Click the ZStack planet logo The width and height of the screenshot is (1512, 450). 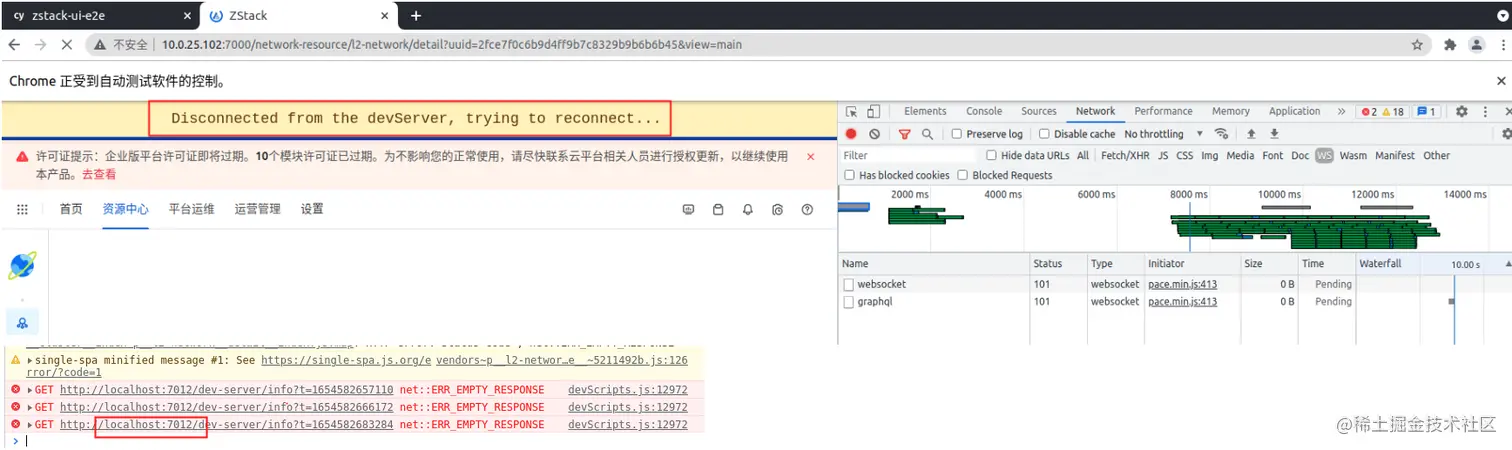22,265
